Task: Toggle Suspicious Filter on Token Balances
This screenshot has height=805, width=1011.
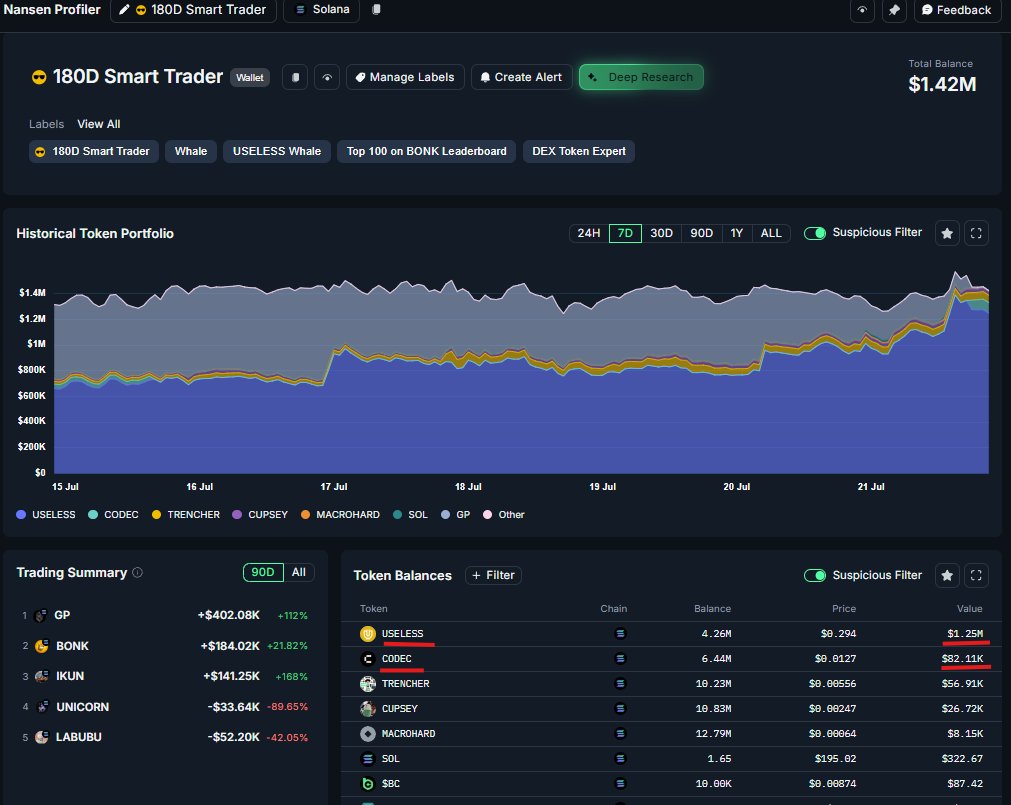Action: 815,576
